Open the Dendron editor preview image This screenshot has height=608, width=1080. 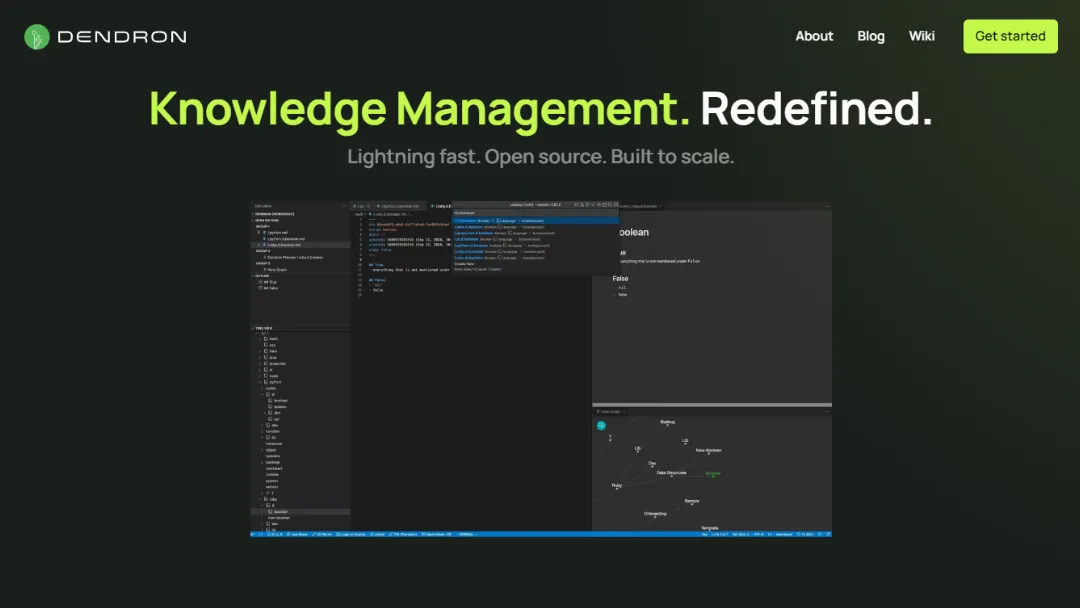(541, 369)
